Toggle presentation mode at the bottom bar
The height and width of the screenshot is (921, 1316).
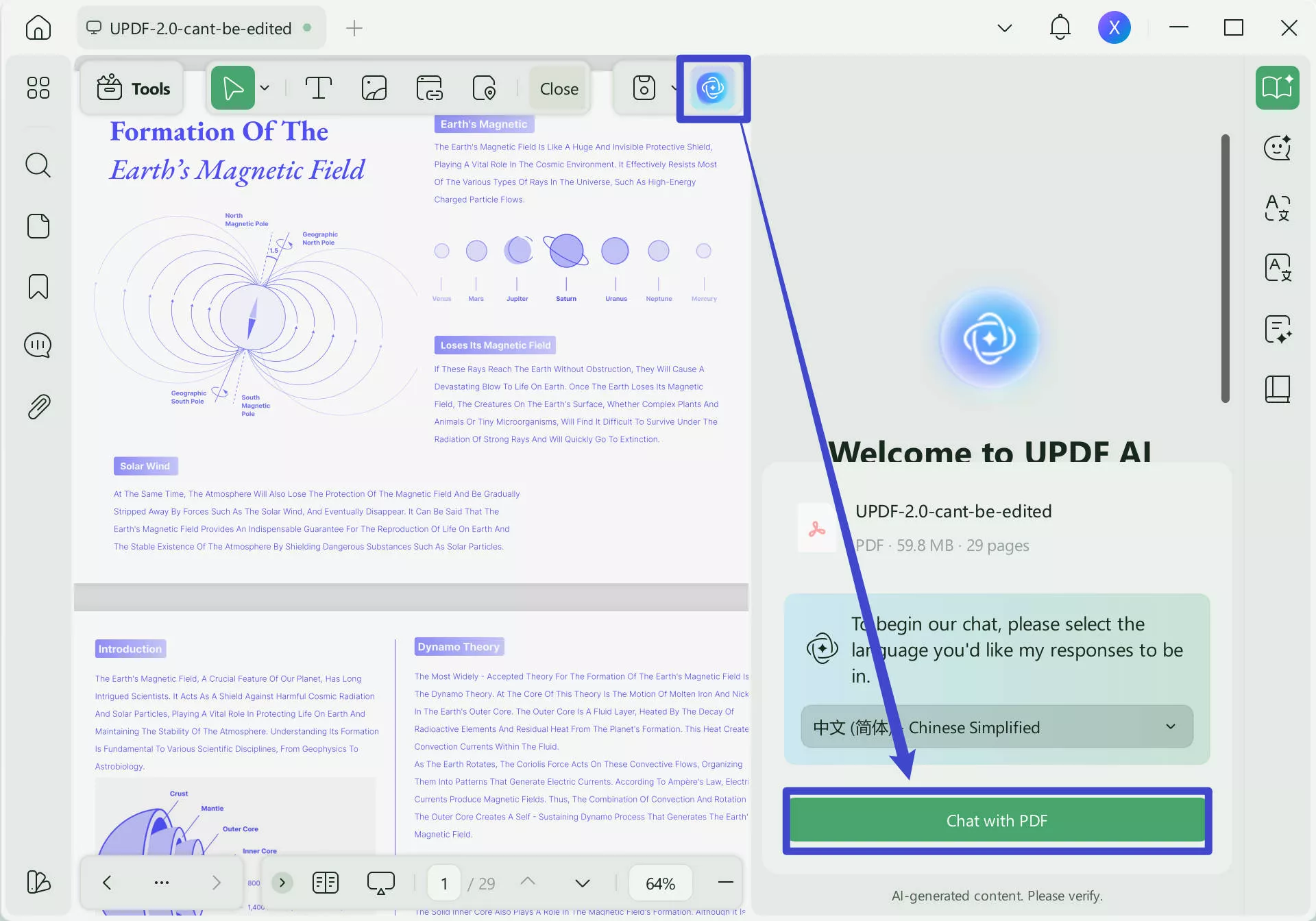click(x=382, y=883)
